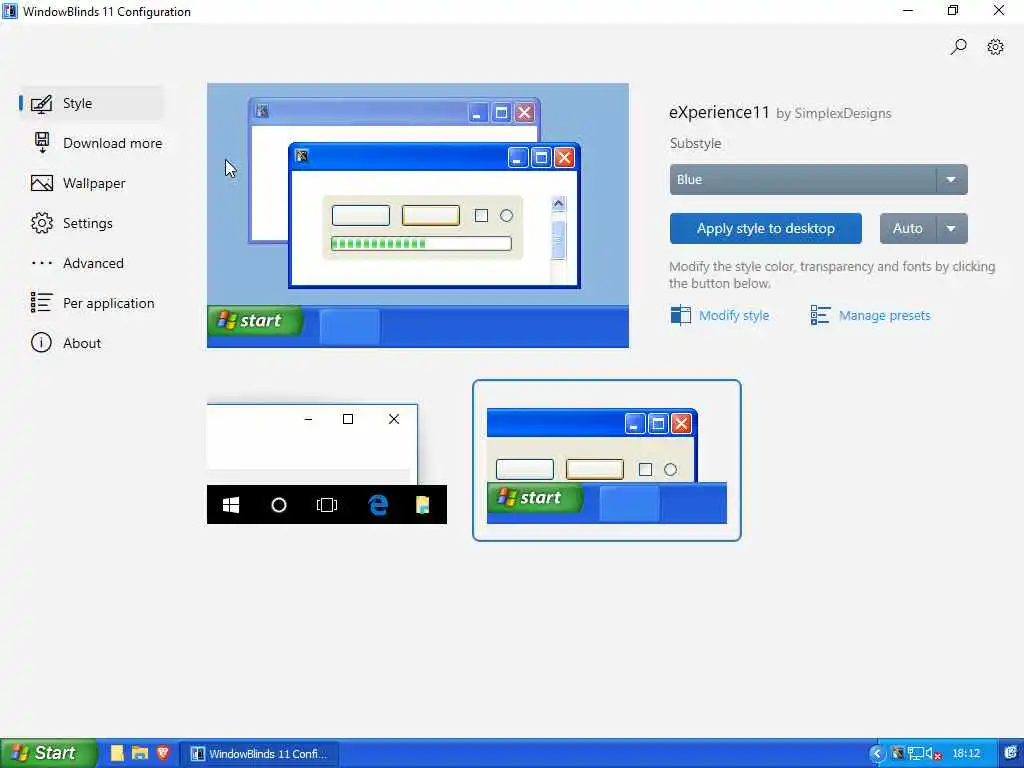Image resolution: width=1024 pixels, height=768 pixels.
Task: Click the muted volume tray icon
Action: pos(933,754)
